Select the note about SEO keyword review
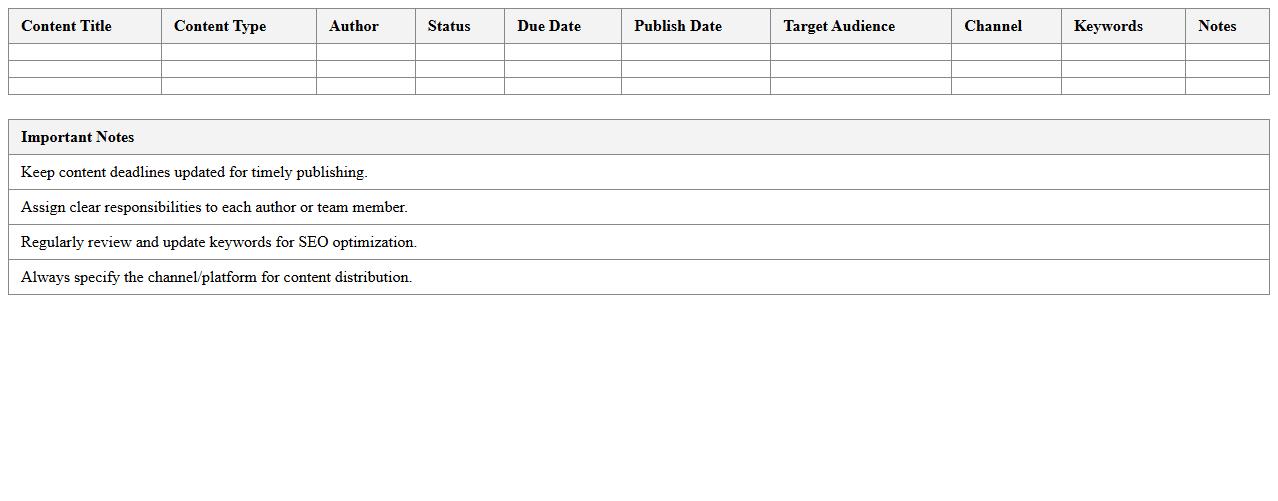The image size is (1278, 501). [219, 242]
